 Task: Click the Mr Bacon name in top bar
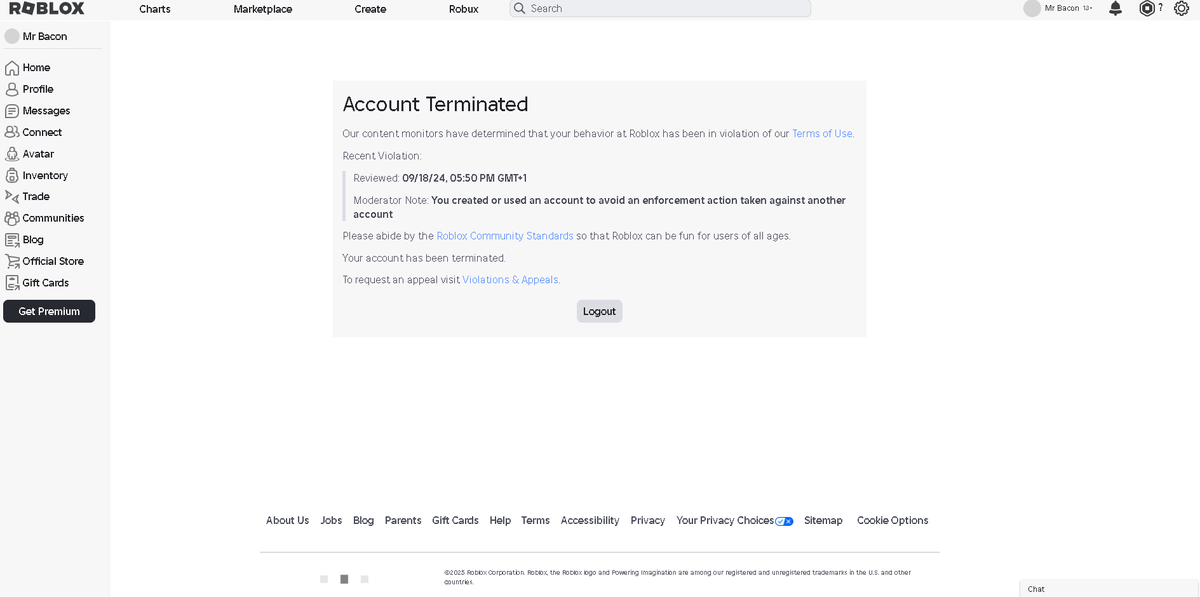pos(1062,8)
